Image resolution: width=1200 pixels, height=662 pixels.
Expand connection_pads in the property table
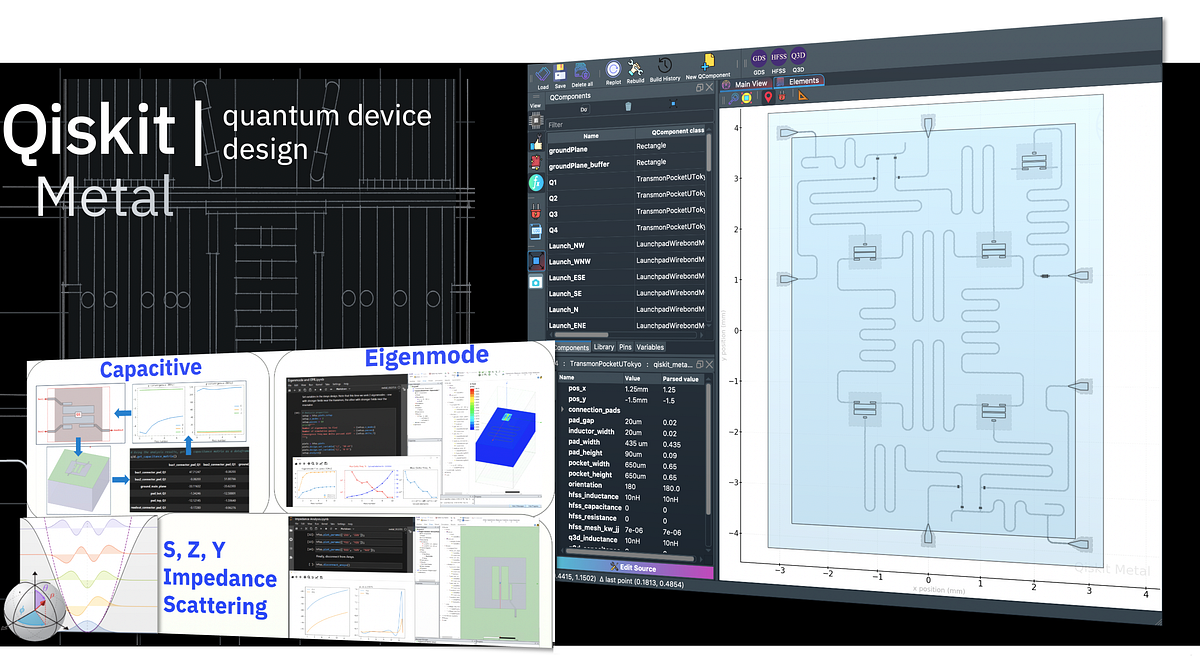click(563, 408)
